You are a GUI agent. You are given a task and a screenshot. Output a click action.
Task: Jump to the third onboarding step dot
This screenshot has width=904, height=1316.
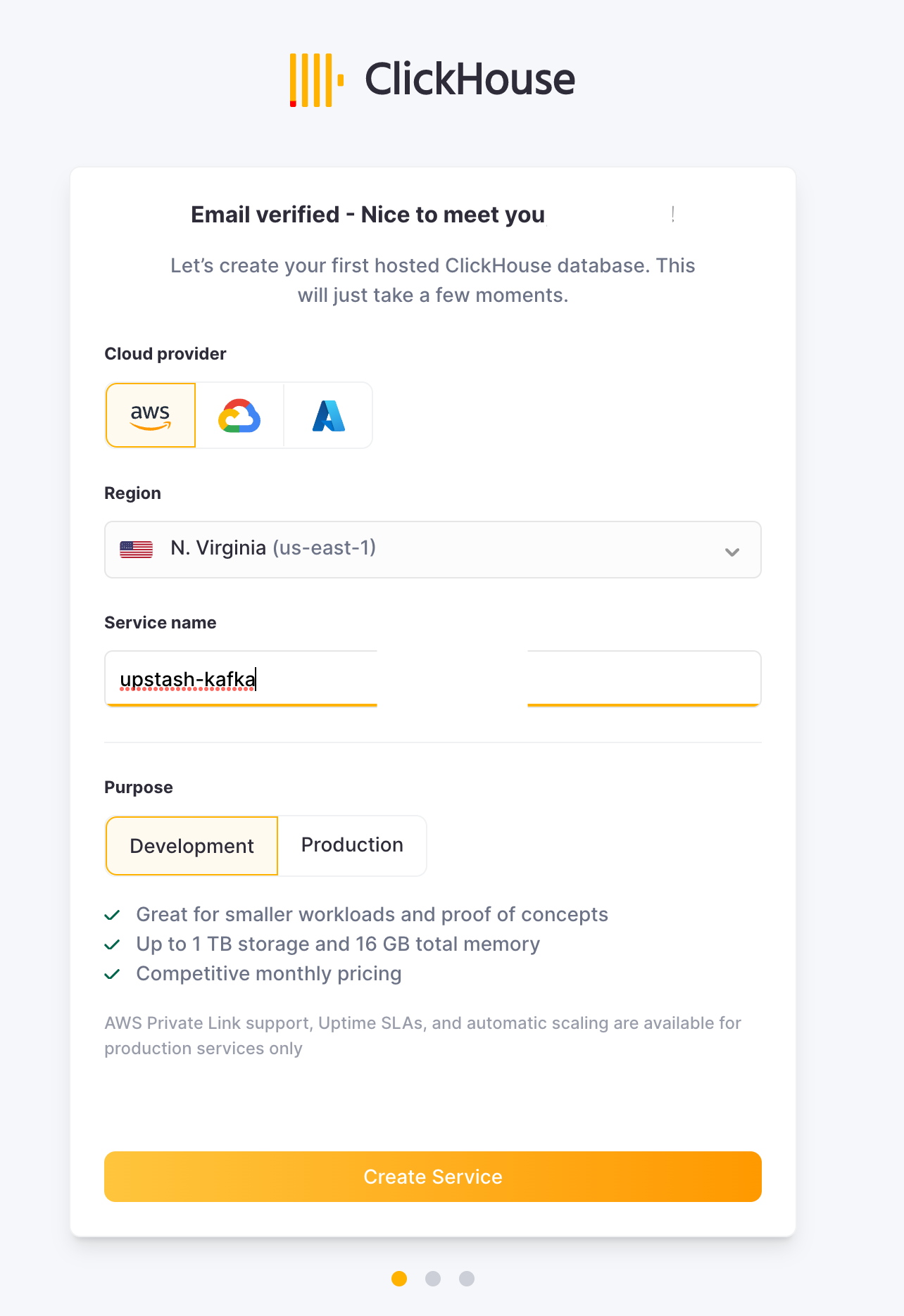[466, 1279]
